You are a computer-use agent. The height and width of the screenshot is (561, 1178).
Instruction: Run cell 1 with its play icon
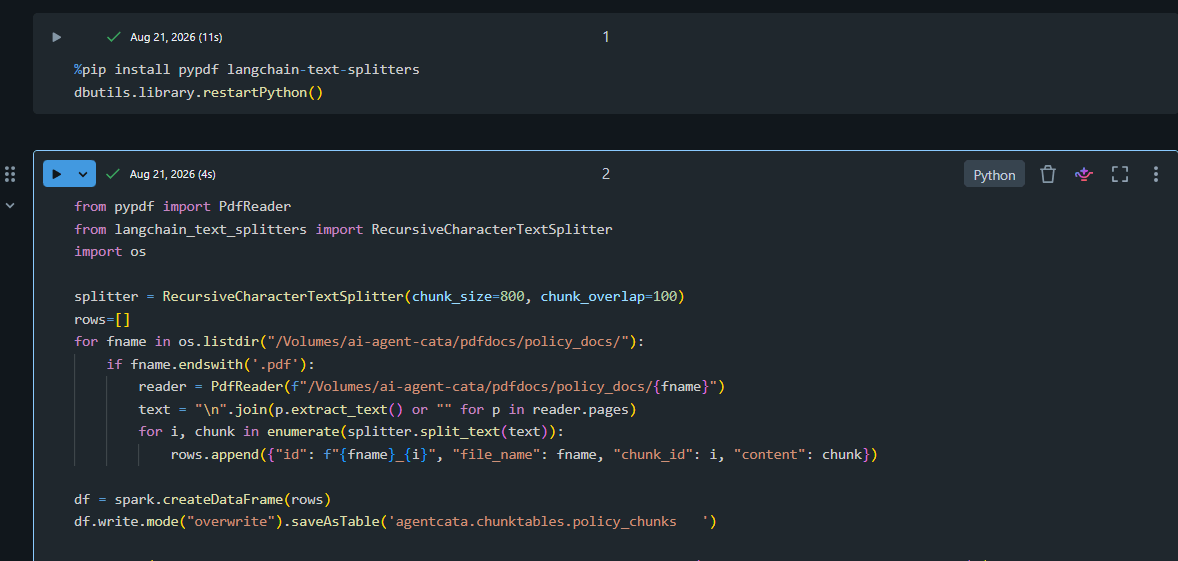[56, 37]
